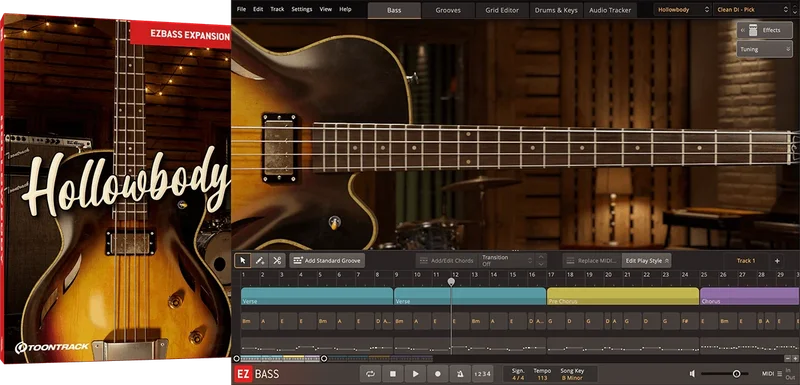Click the bass volume knob on body

[x=335, y=222]
